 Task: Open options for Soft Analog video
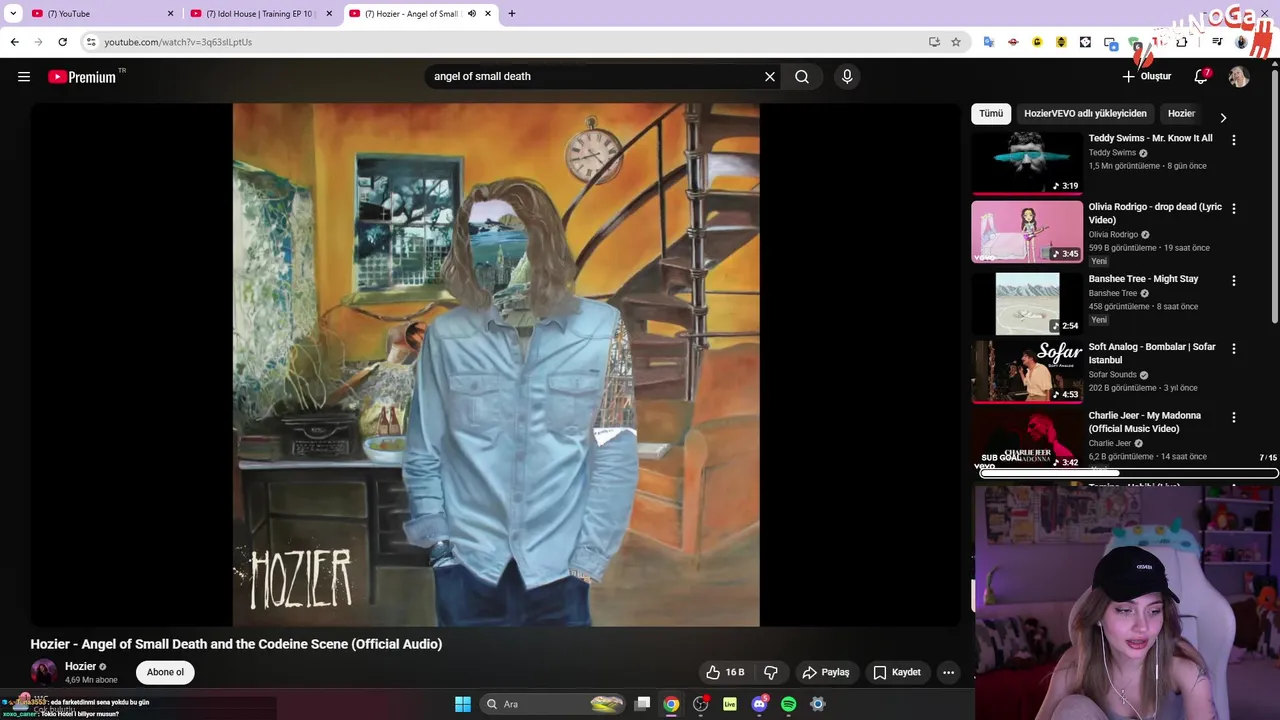pos(1233,349)
